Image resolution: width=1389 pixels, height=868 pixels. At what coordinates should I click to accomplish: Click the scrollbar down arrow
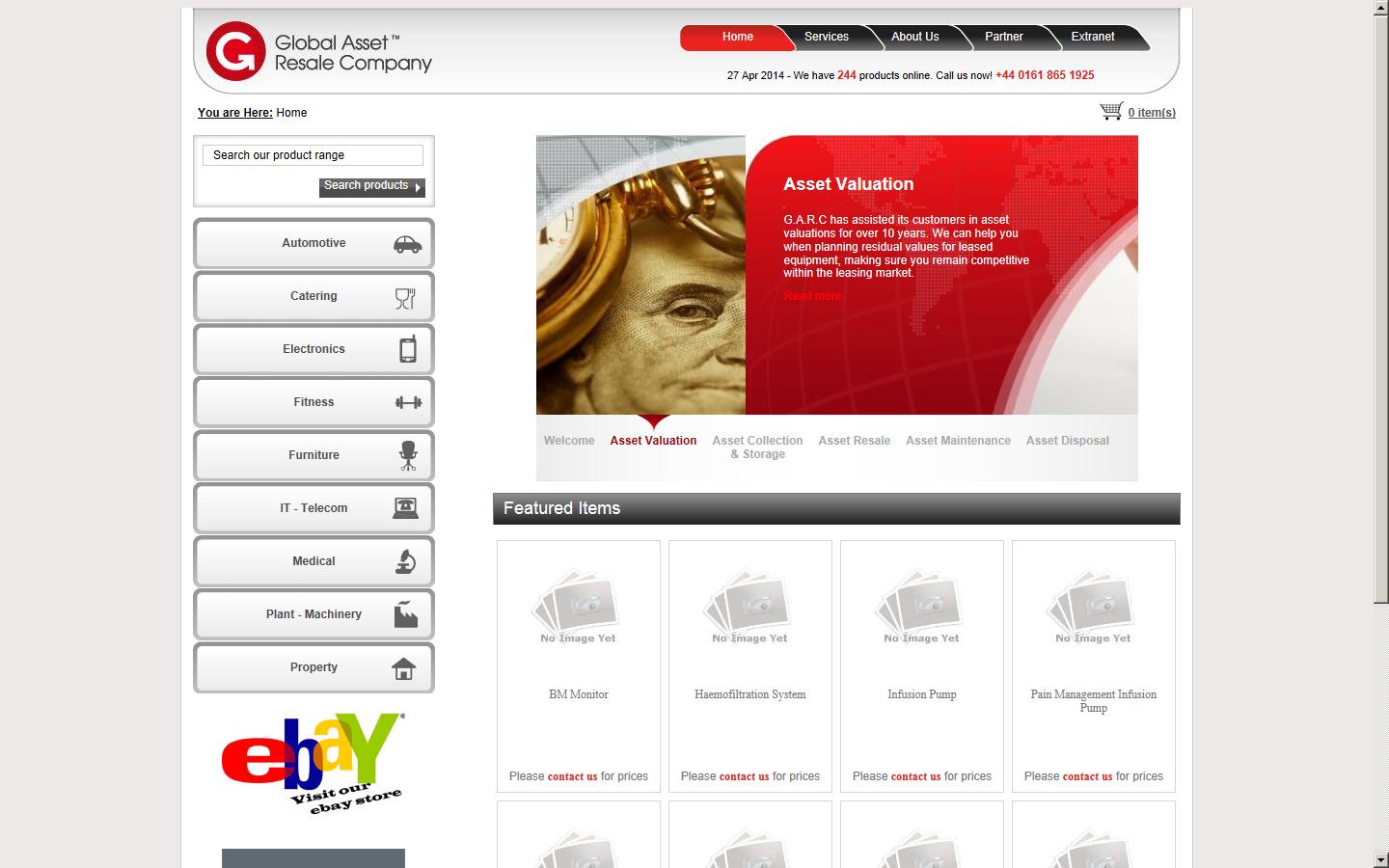(x=1380, y=859)
